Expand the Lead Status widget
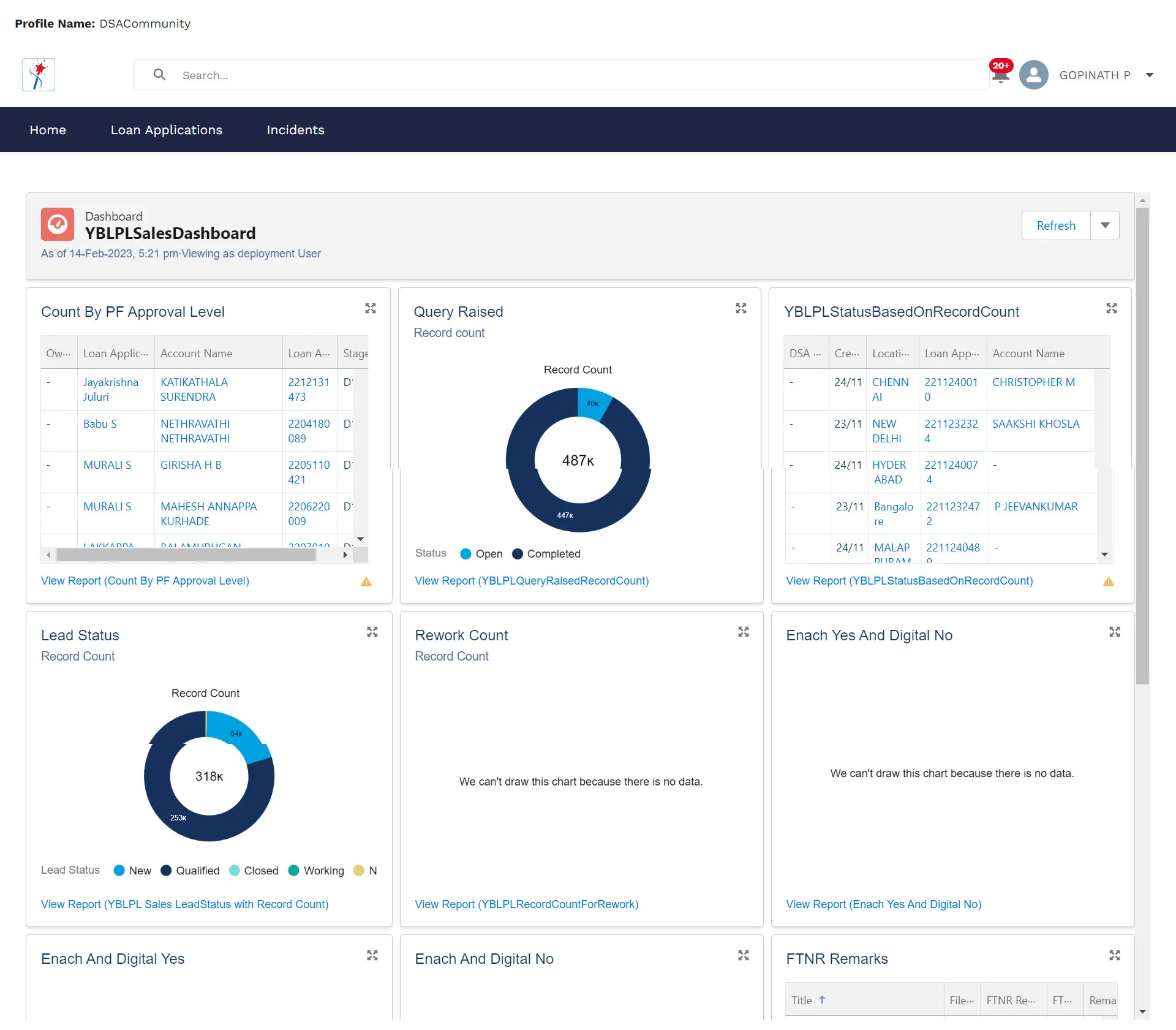1176x1030 pixels. 372,632
